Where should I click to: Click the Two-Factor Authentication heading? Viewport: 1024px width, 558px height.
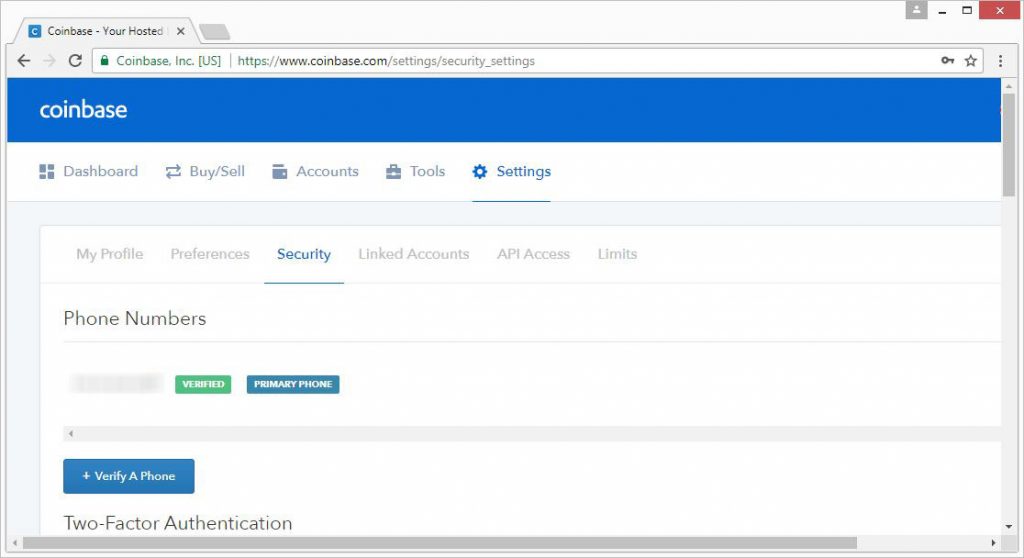pyautogui.click(x=178, y=523)
